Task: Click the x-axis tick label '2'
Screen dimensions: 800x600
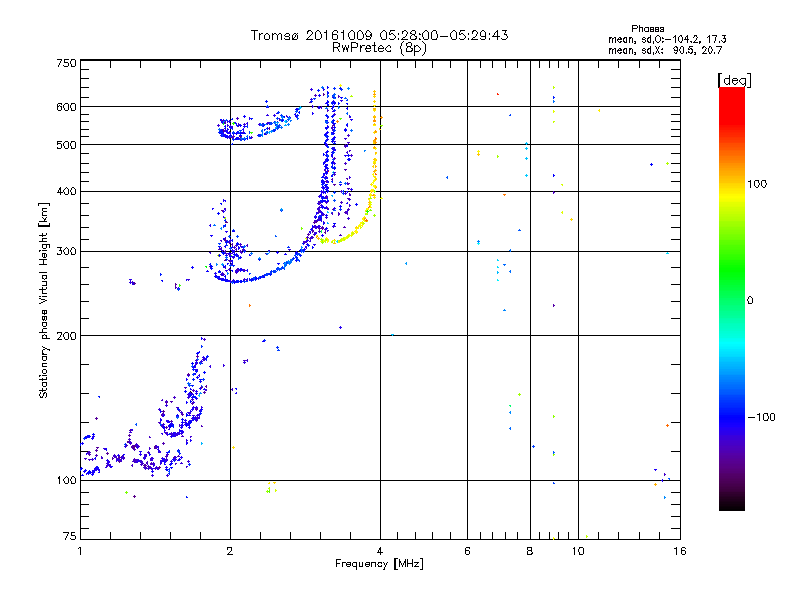Action: tap(230, 551)
